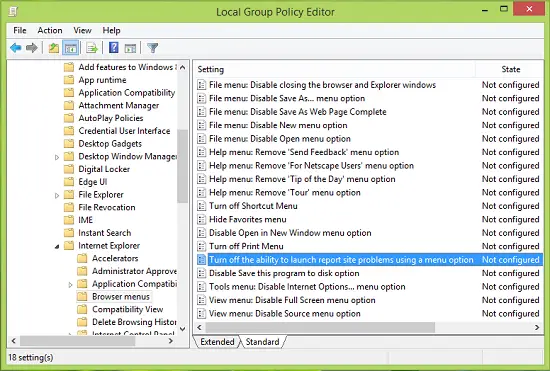Screen dimensions: 550x371
Task: Expand the Desktop Window Manager node
Action: (x=57, y=157)
